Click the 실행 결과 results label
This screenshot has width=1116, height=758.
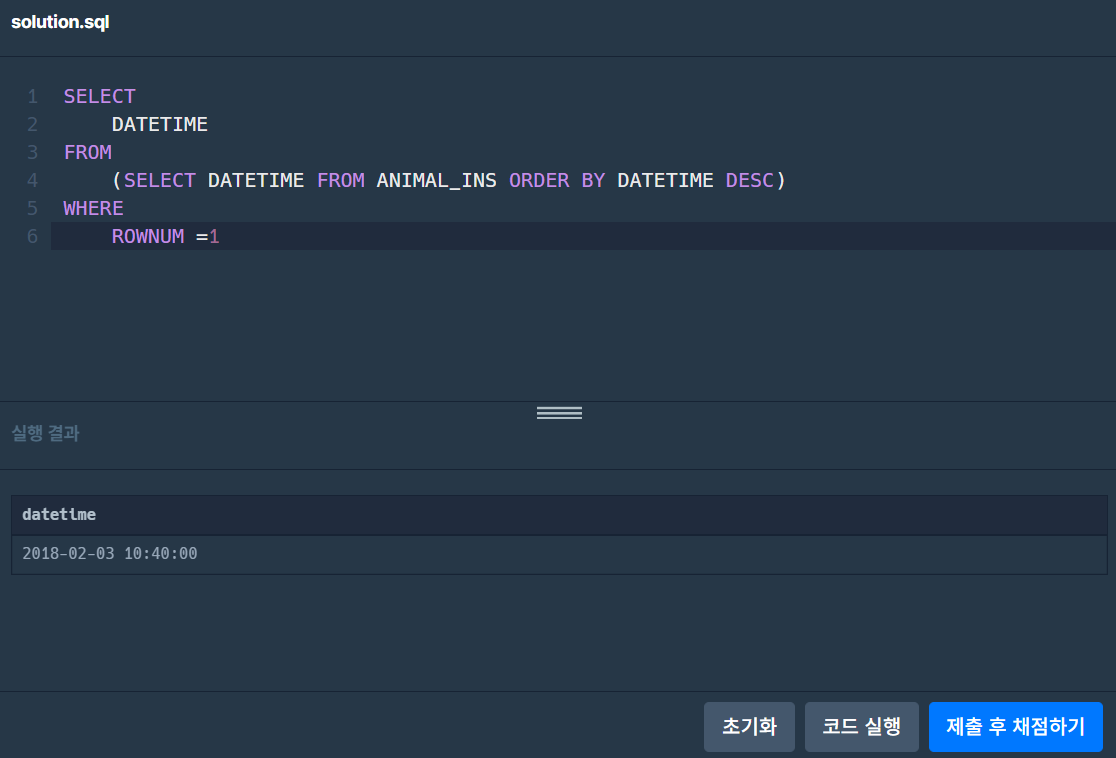point(44,433)
